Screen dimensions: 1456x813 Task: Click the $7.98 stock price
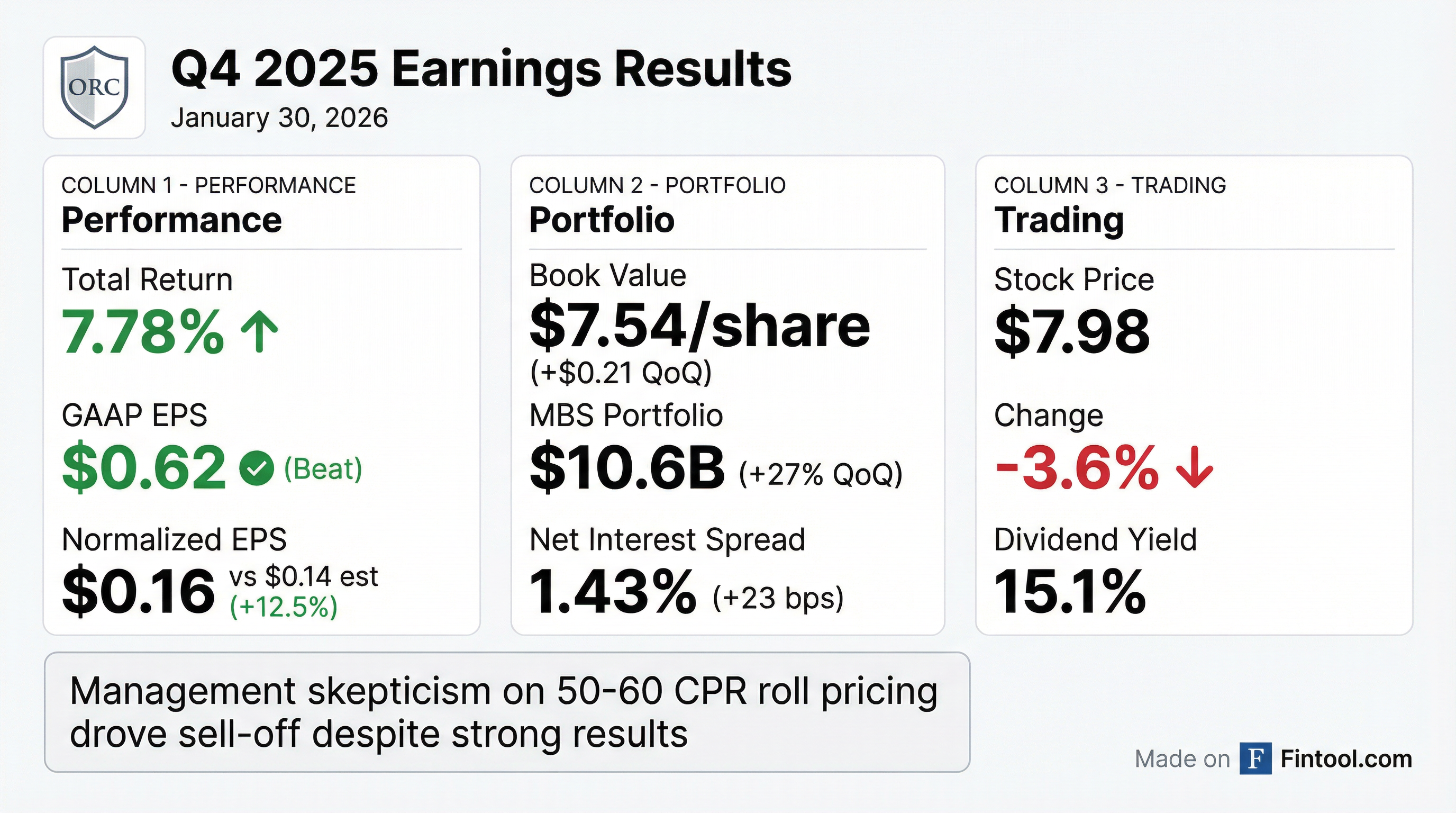(x=1072, y=331)
